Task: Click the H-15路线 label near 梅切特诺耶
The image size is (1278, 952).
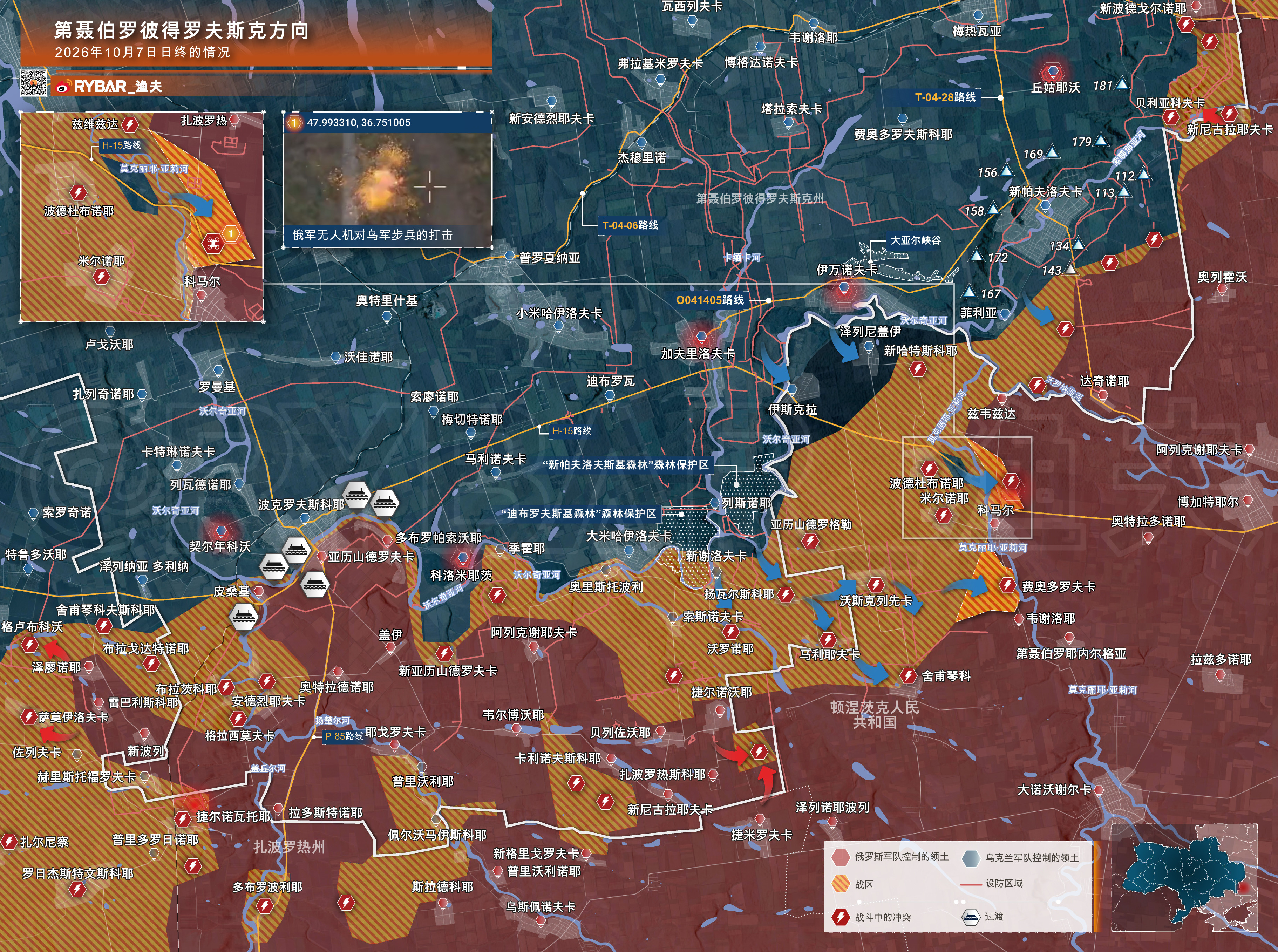Action: click(572, 431)
